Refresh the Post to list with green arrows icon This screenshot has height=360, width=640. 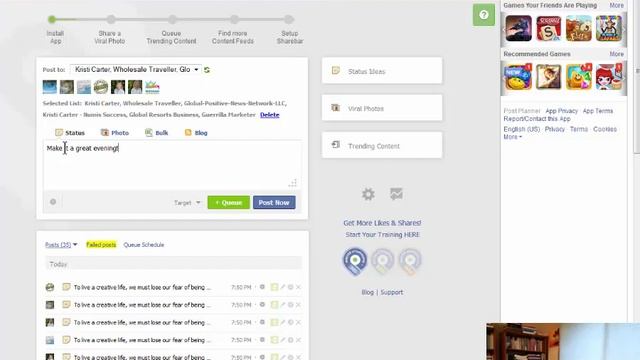(207, 70)
